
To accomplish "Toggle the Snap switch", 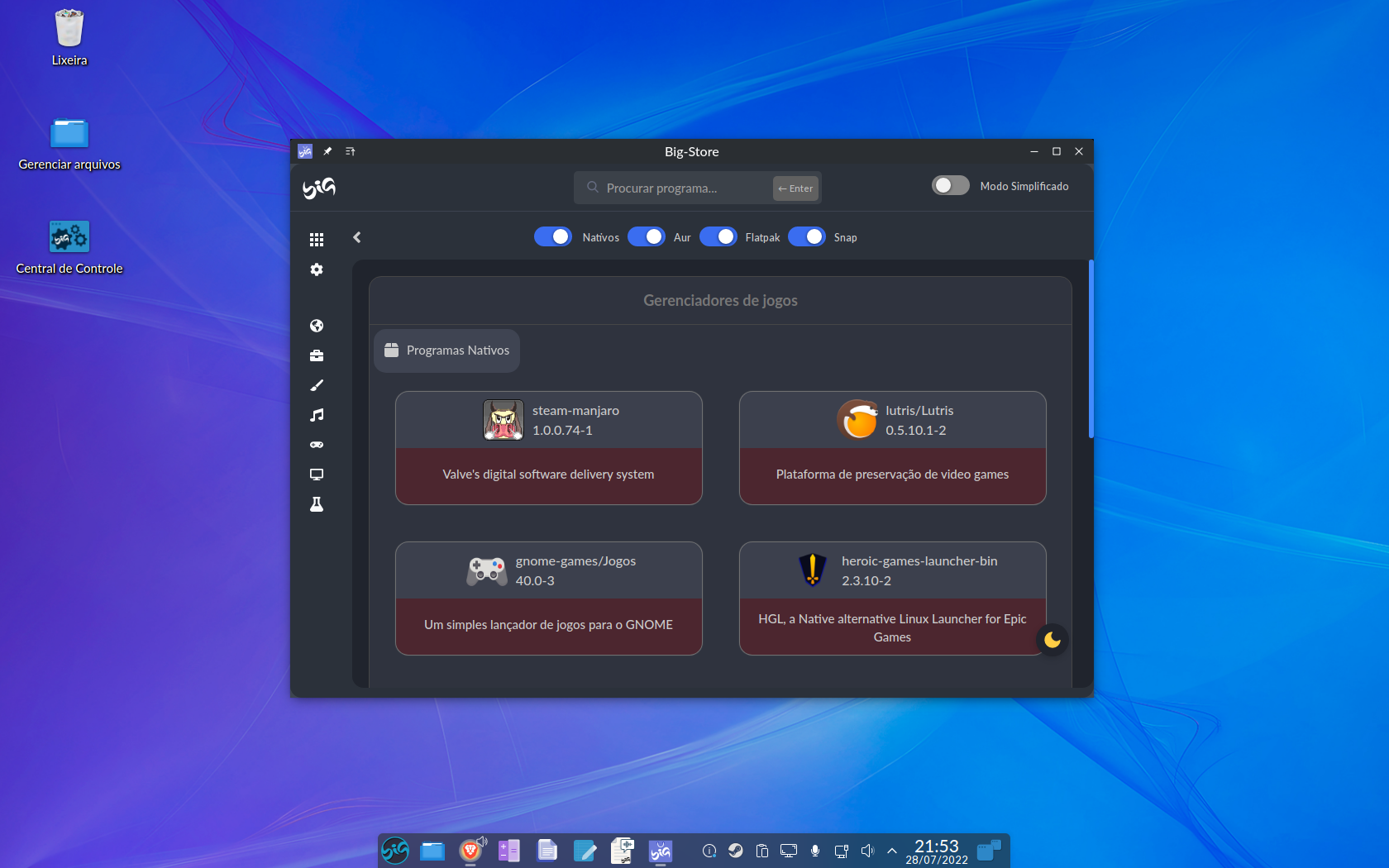I will pyautogui.click(x=807, y=236).
